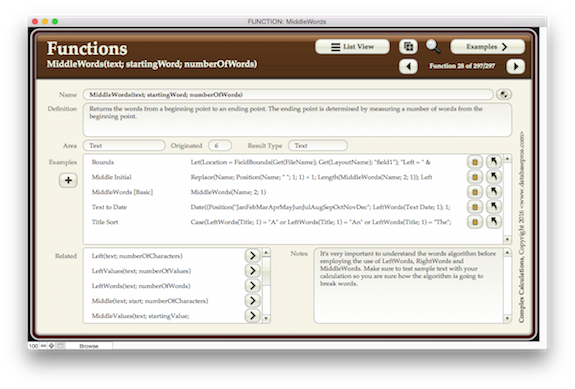The image size is (575, 389).
Task: Open the Browse mode pop-up menu
Action: [x=89, y=346]
